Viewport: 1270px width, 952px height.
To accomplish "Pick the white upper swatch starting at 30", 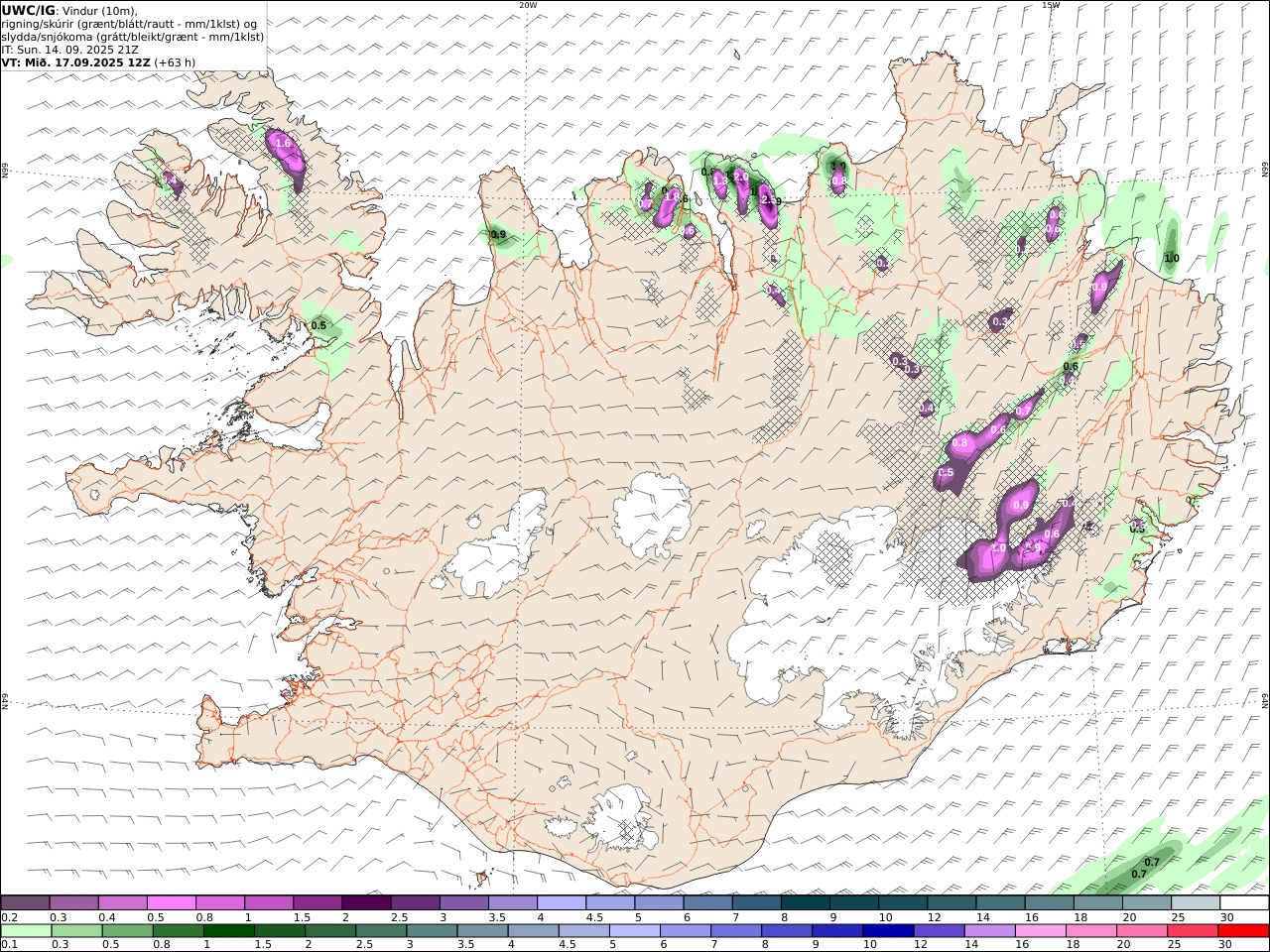I will 1244,902.
